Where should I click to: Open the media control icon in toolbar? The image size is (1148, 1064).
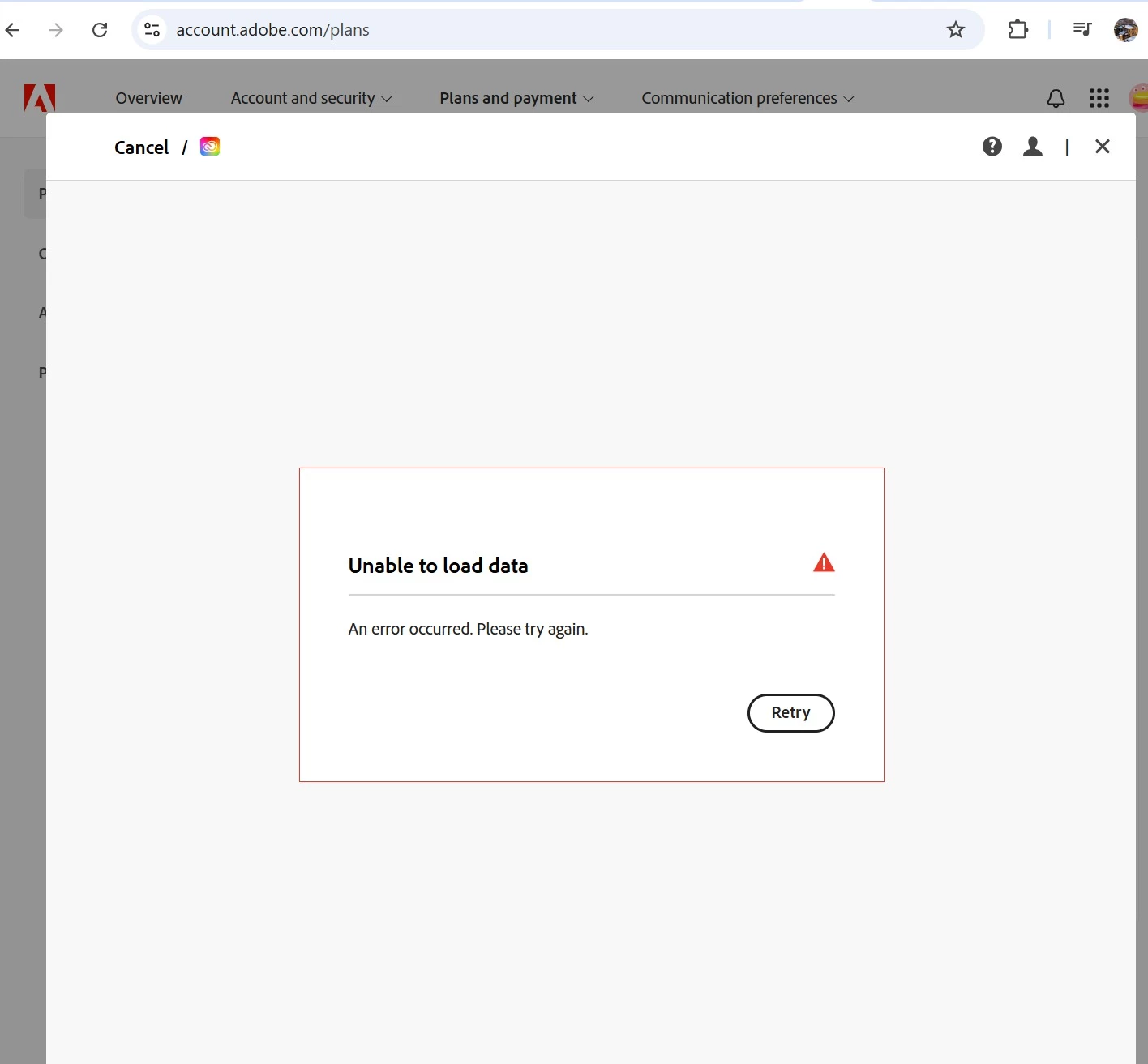pos(1082,30)
